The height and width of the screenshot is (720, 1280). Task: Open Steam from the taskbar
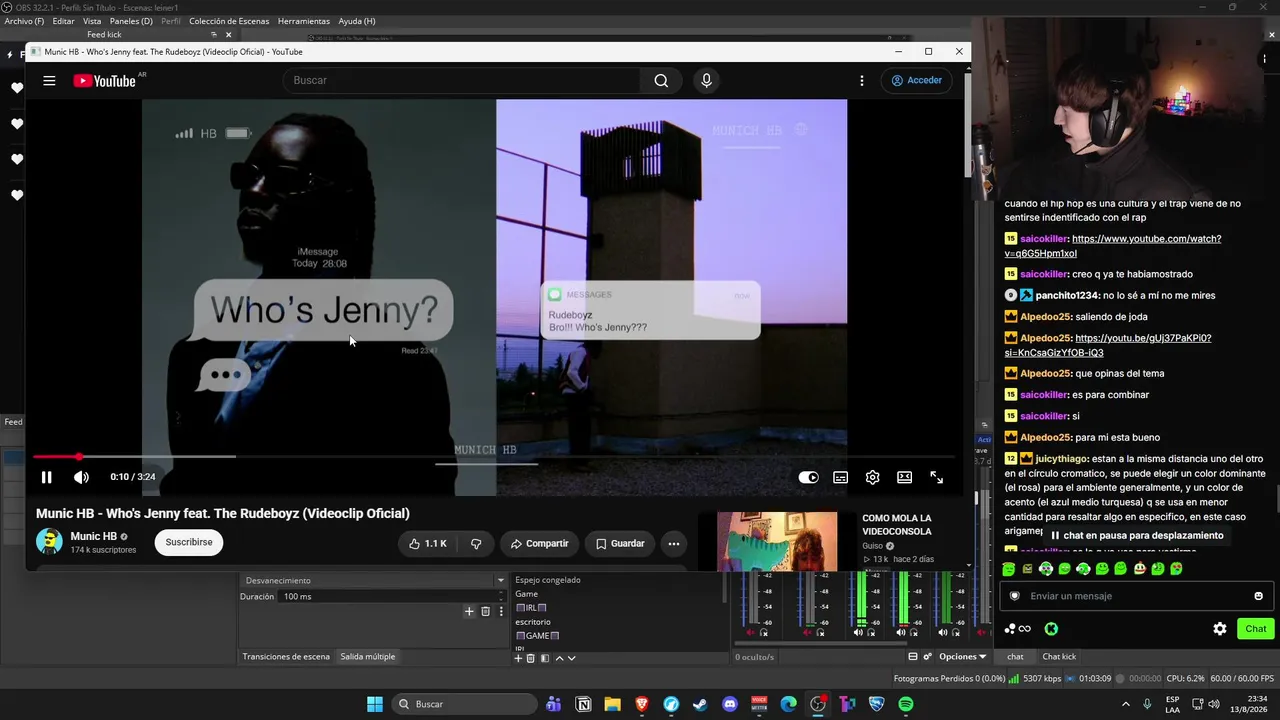(700, 704)
